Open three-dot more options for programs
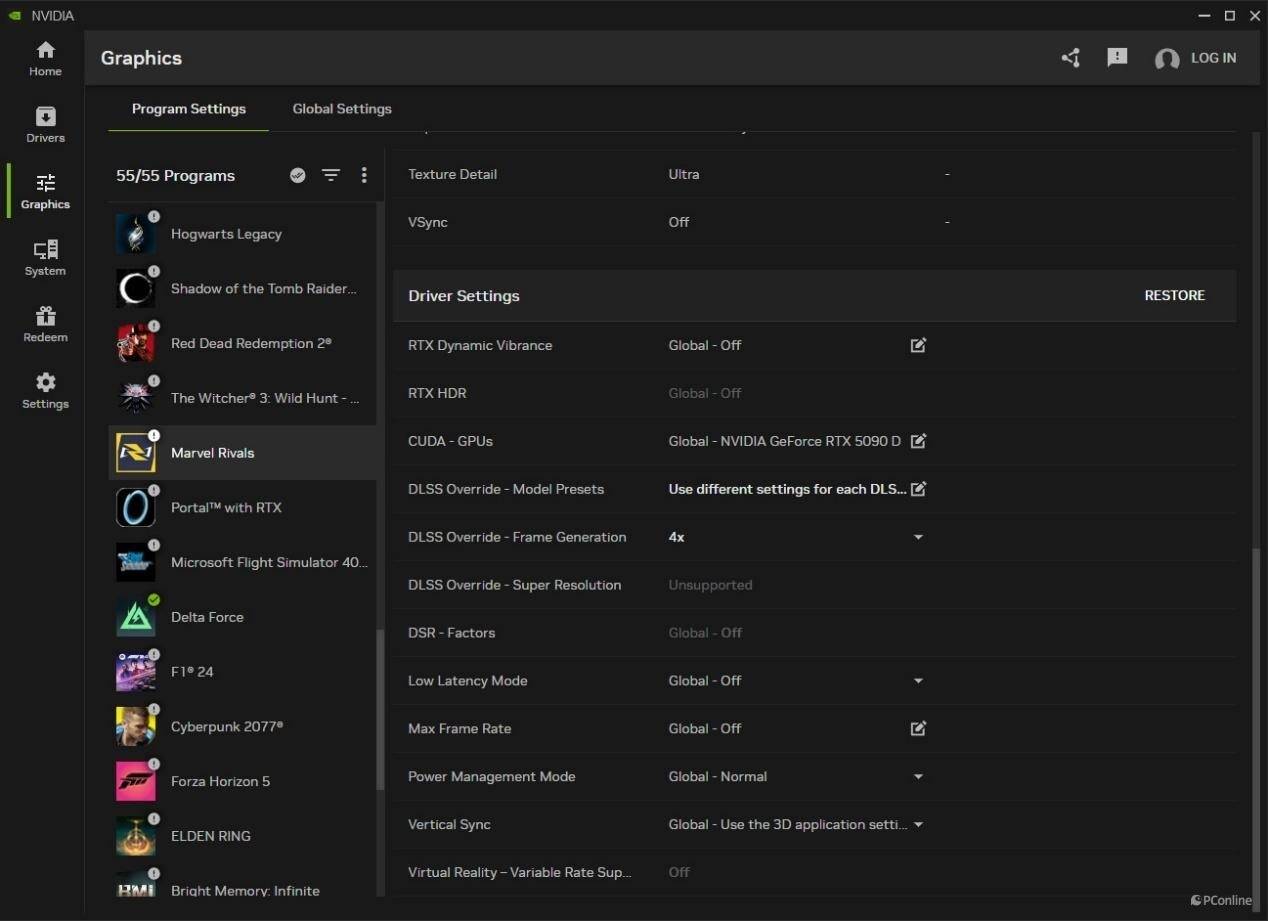The width and height of the screenshot is (1268, 921). (364, 175)
